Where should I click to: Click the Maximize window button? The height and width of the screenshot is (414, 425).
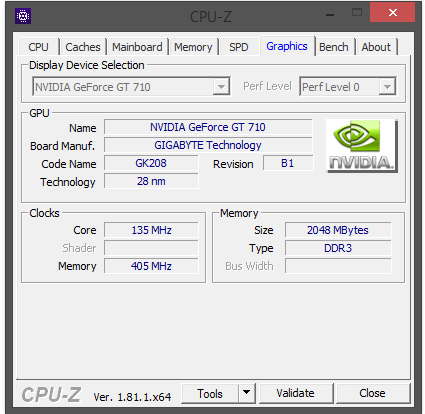[x=357, y=13]
